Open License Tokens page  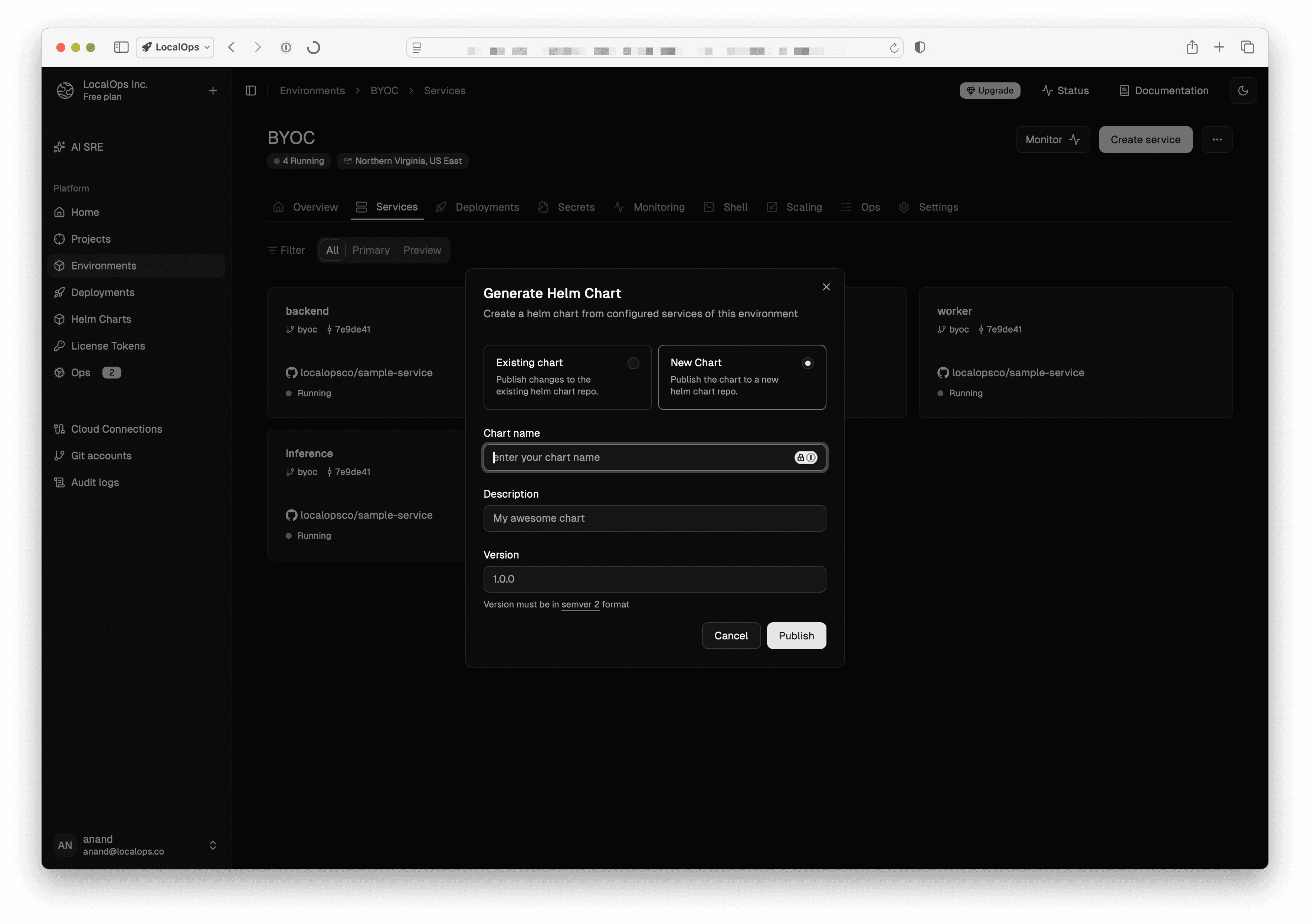coord(108,346)
